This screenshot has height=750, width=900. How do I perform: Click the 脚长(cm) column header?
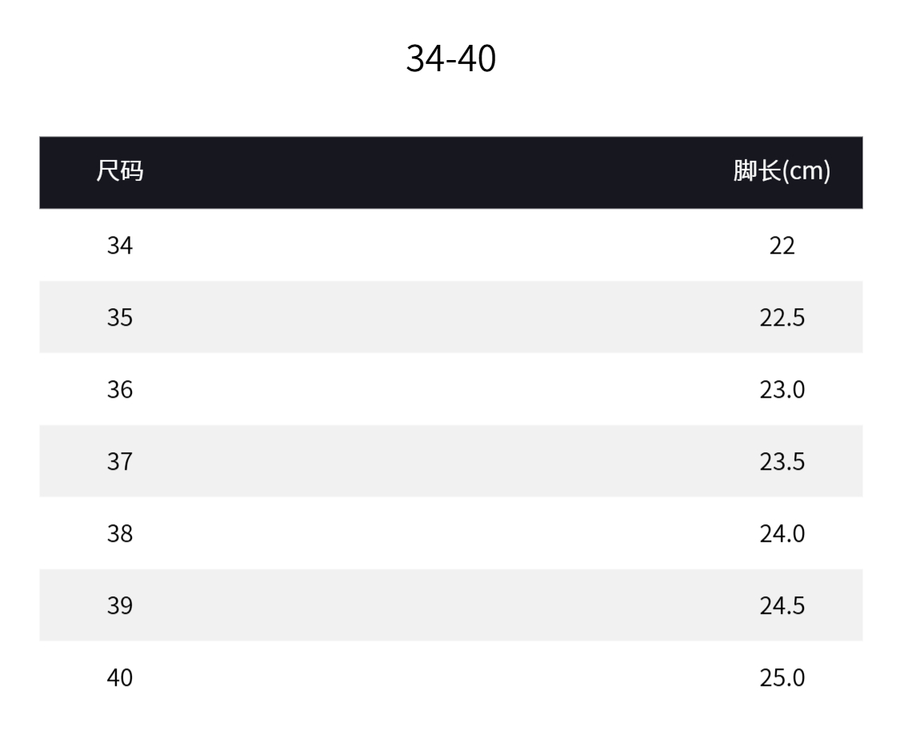(x=781, y=171)
